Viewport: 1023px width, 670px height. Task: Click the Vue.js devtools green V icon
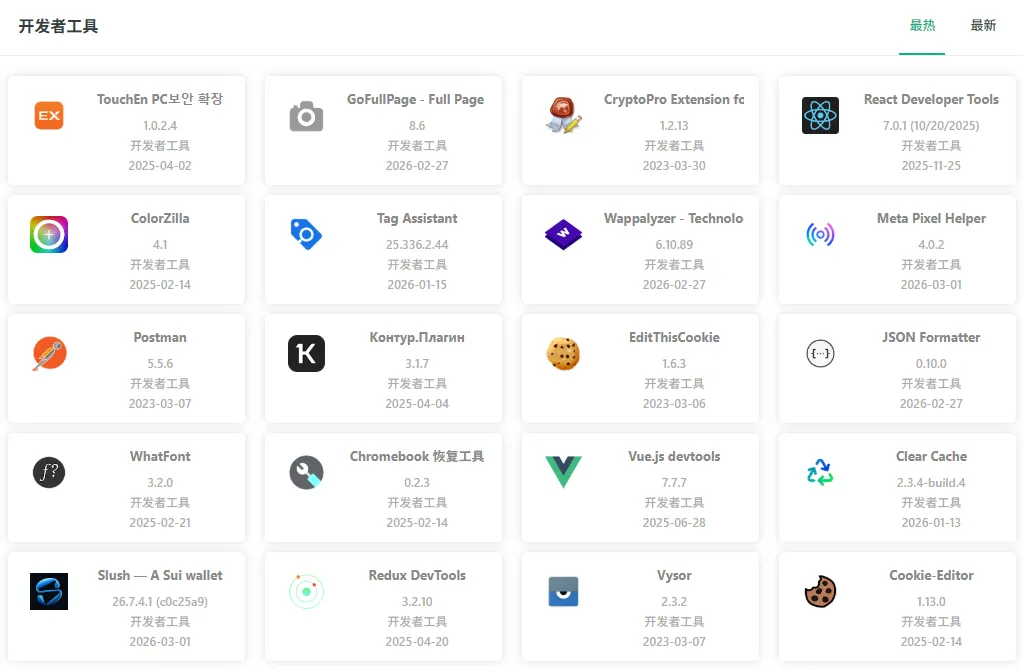(x=563, y=472)
